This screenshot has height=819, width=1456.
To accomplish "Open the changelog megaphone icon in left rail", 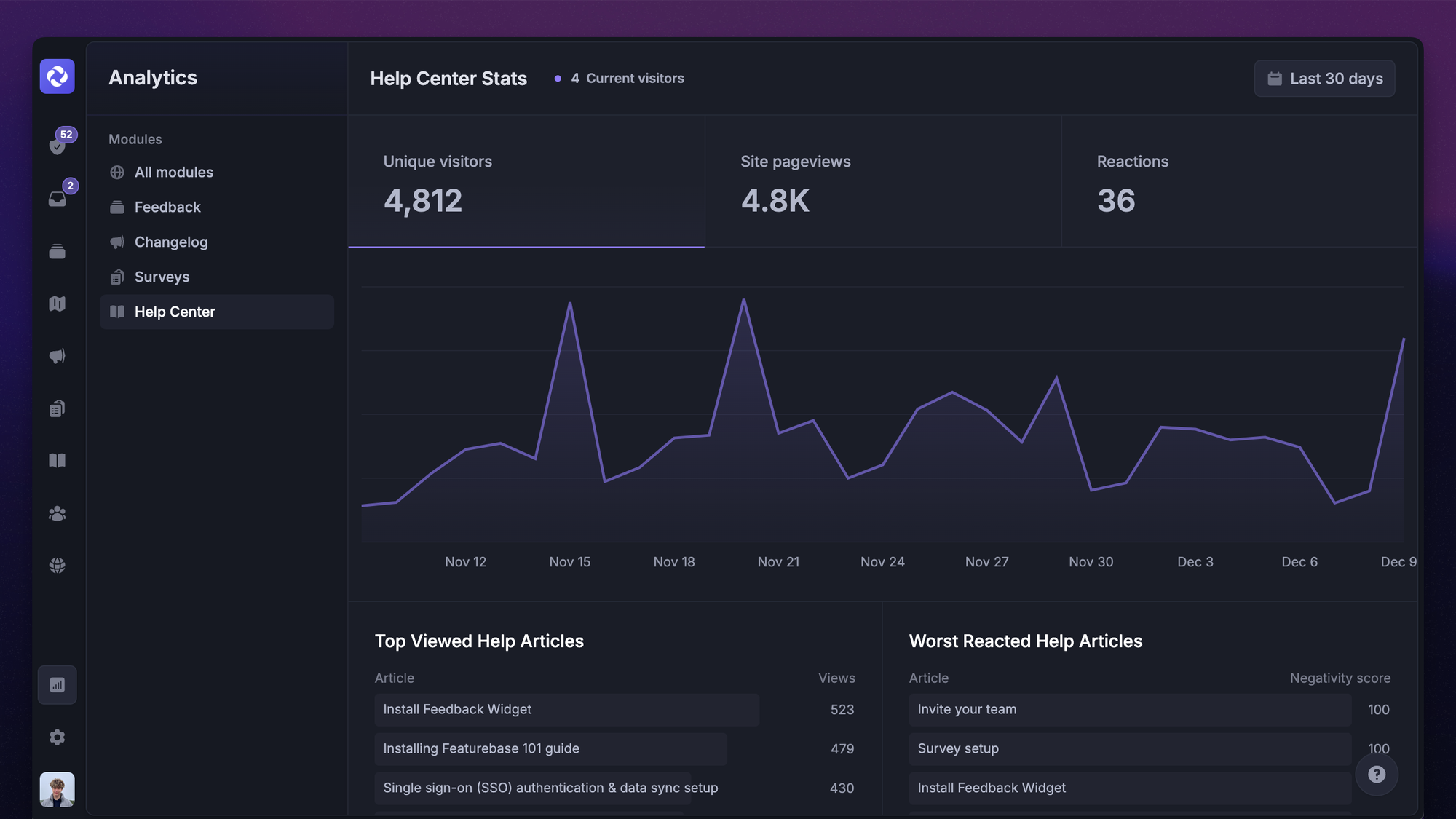I will (x=58, y=356).
